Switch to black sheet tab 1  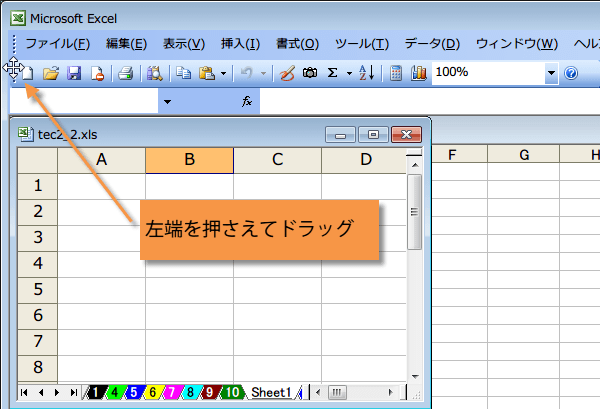95,392
